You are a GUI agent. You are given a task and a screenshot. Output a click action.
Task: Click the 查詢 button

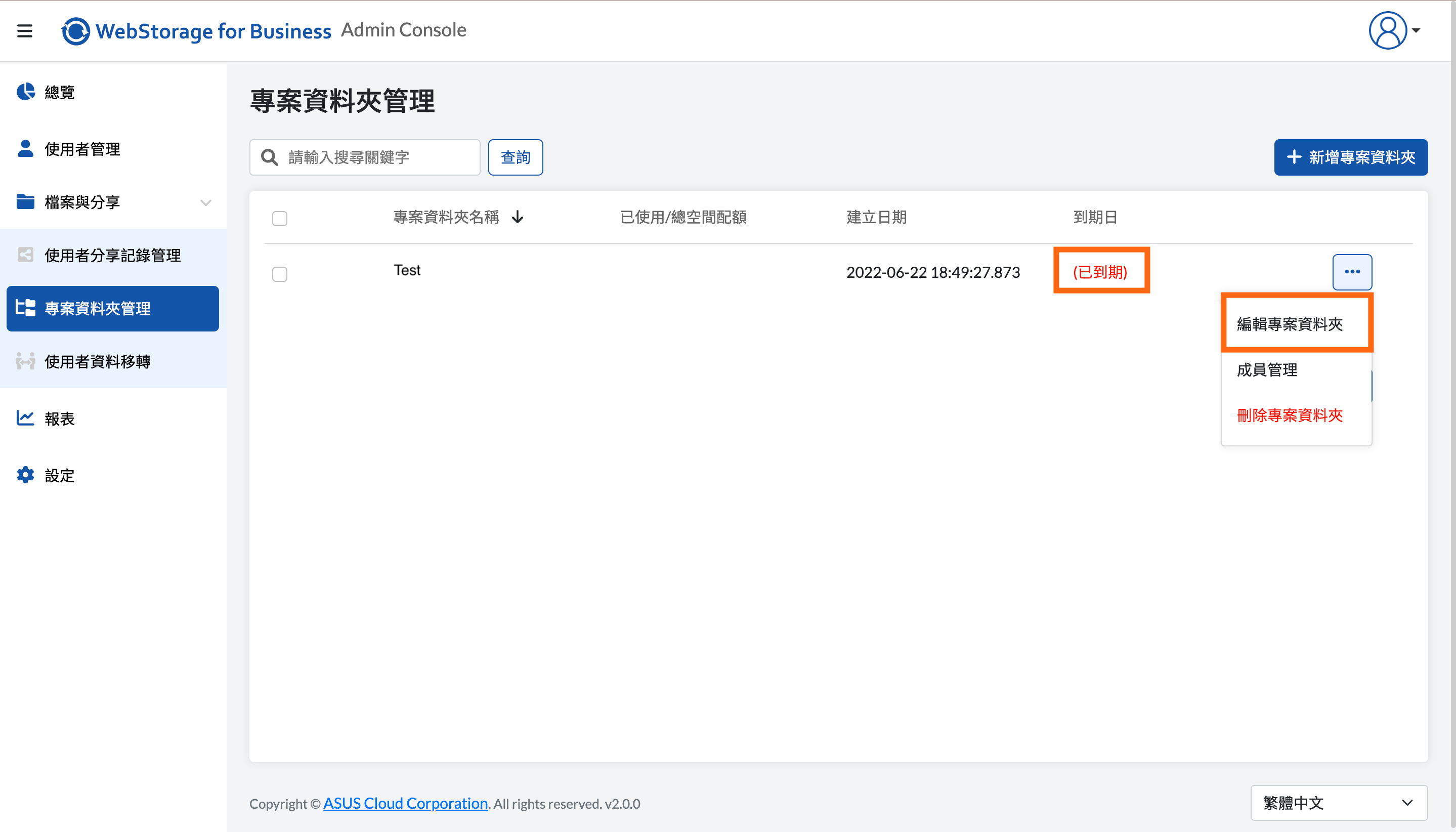point(515,157)
